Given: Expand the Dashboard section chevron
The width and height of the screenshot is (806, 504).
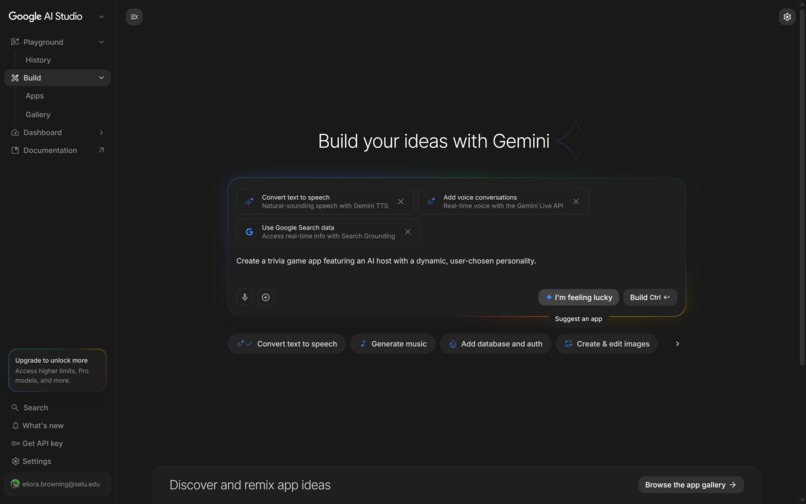Looking at the screenshot, I should pyautogui.click(x=101, y=132).
